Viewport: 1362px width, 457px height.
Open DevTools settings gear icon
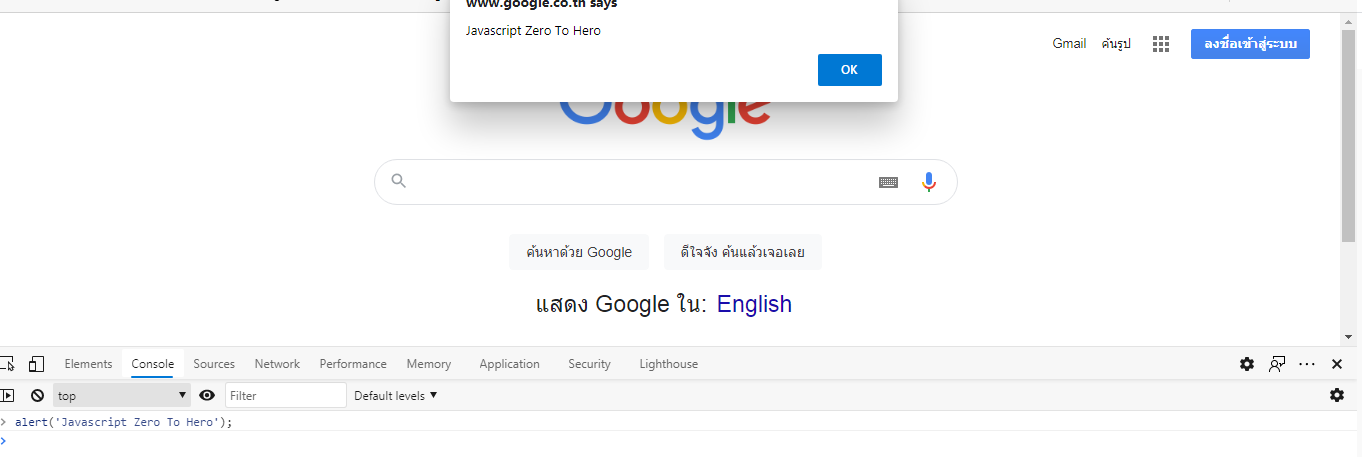point(1247,364)
